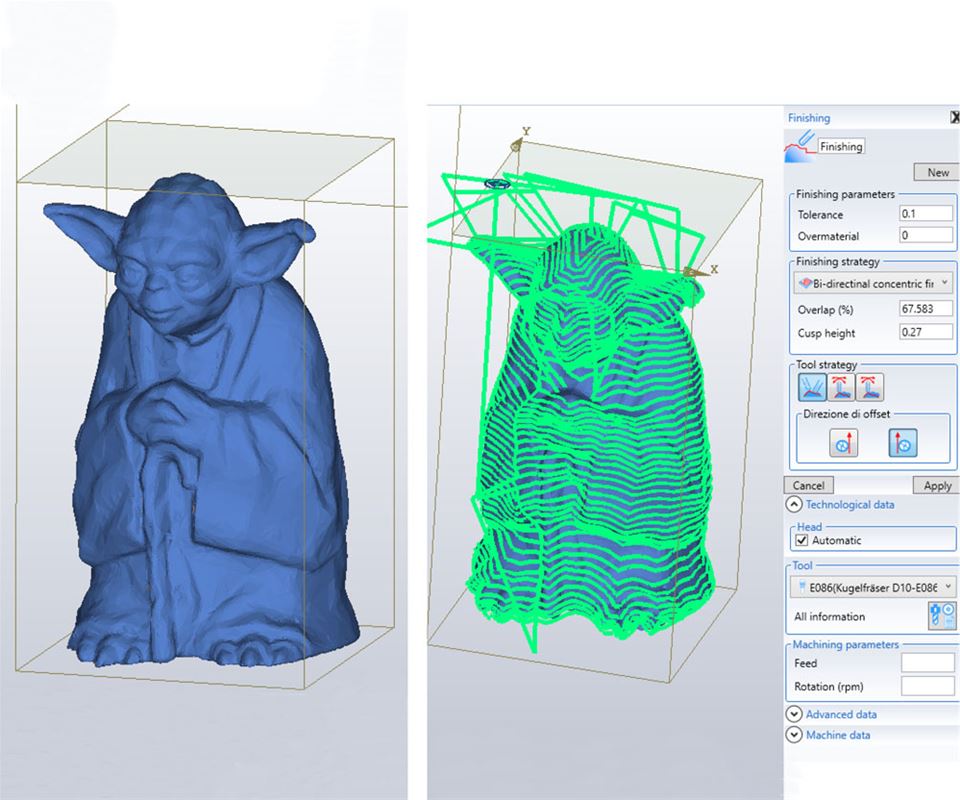Click the New button
960x800 pixels.
(x=936, y=172)
